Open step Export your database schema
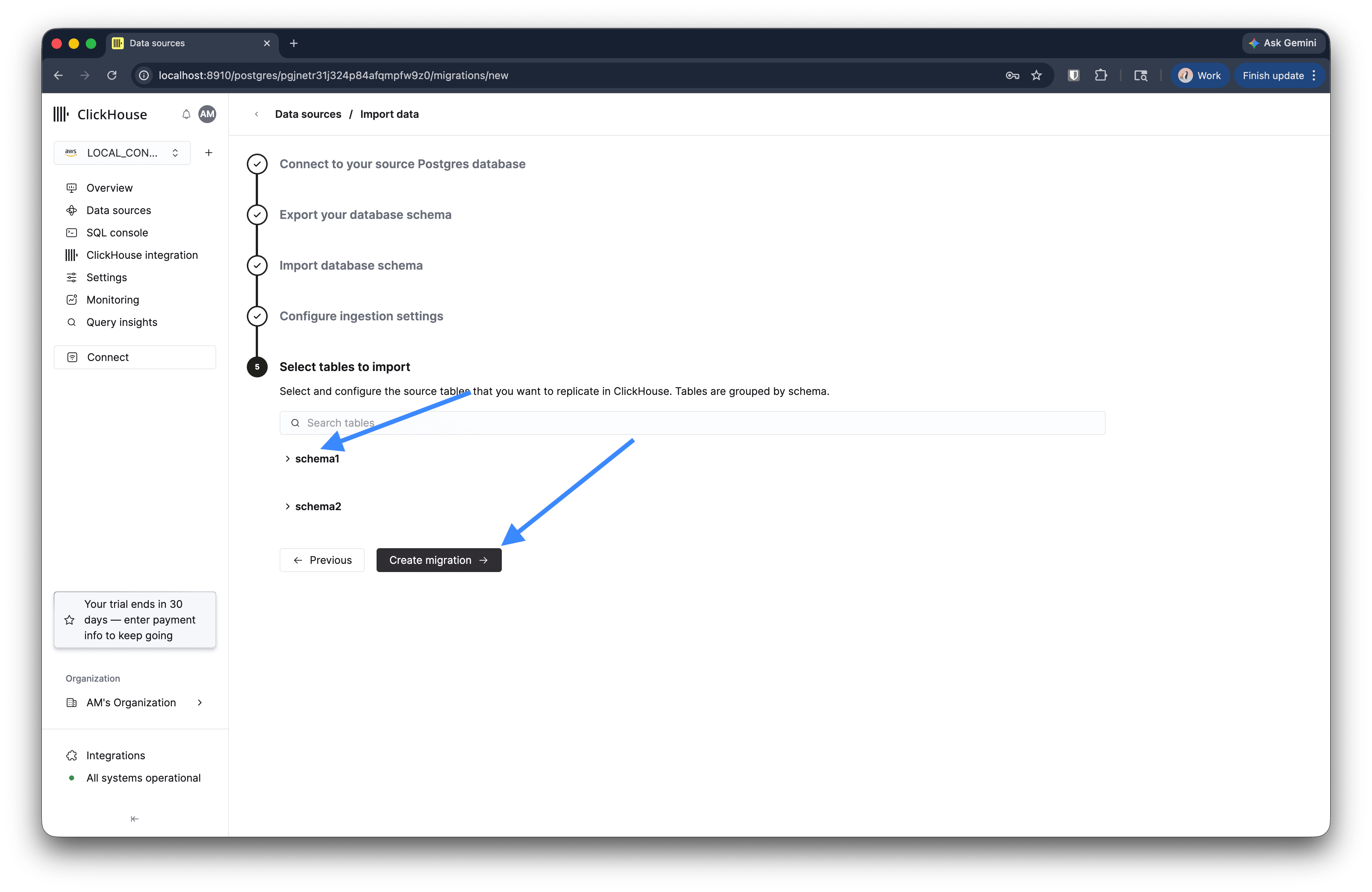The height and width of the screenshot is (892, 1372). (x=365, y=215)
